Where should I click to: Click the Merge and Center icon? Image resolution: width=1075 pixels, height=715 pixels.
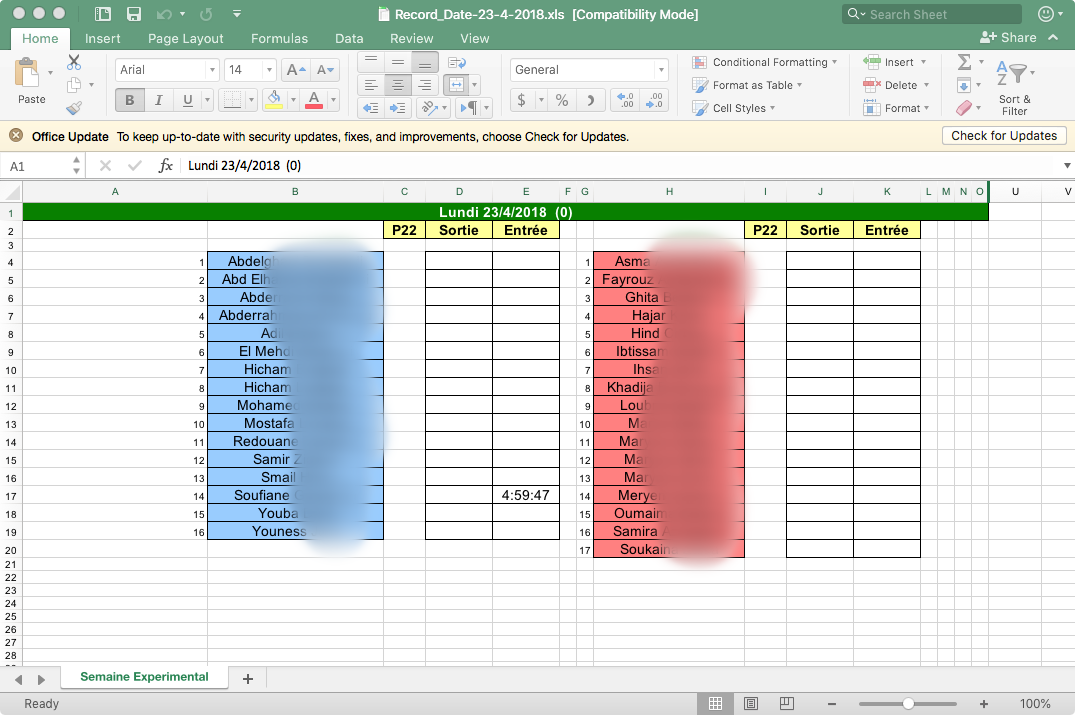[x=457, y=85]
